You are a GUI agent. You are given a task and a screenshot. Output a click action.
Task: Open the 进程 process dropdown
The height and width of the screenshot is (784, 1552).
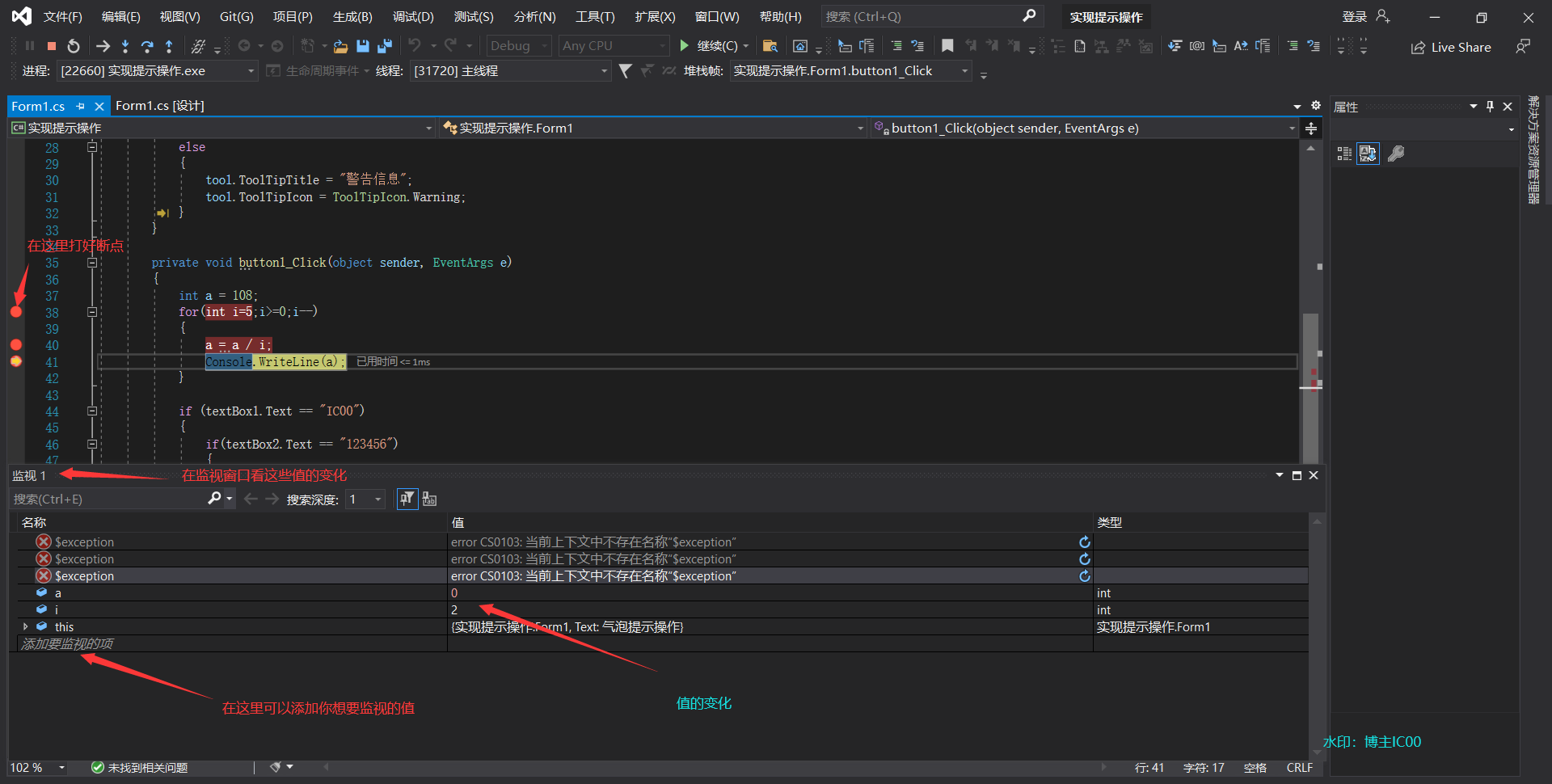tap(251, 71)
